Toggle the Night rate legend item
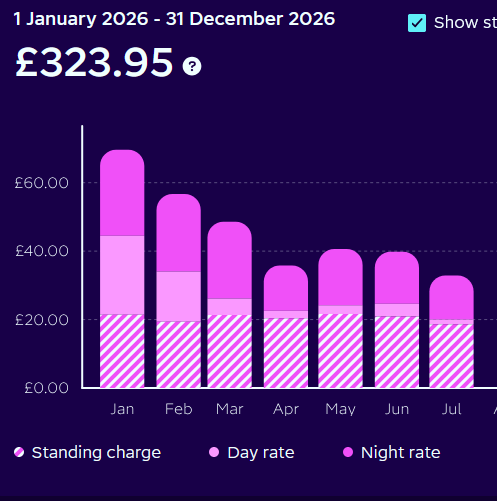 (392, 452)
